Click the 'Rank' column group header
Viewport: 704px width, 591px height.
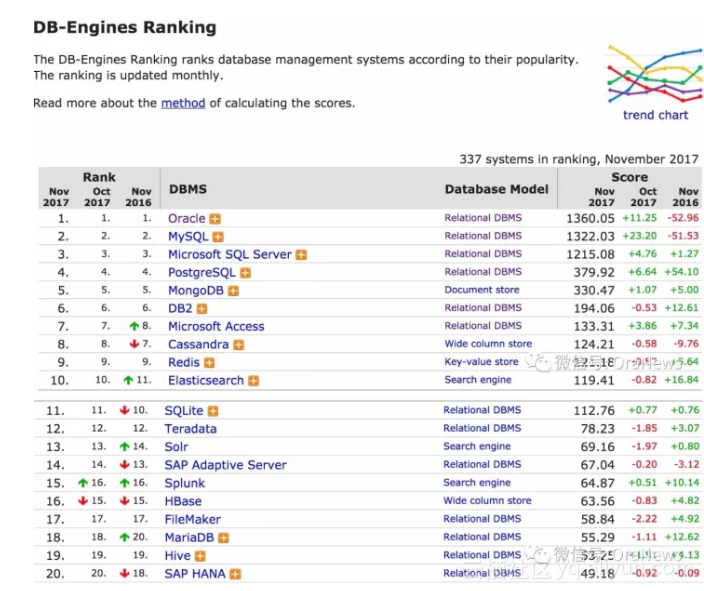pyautogui.click(x=99, y=177)
